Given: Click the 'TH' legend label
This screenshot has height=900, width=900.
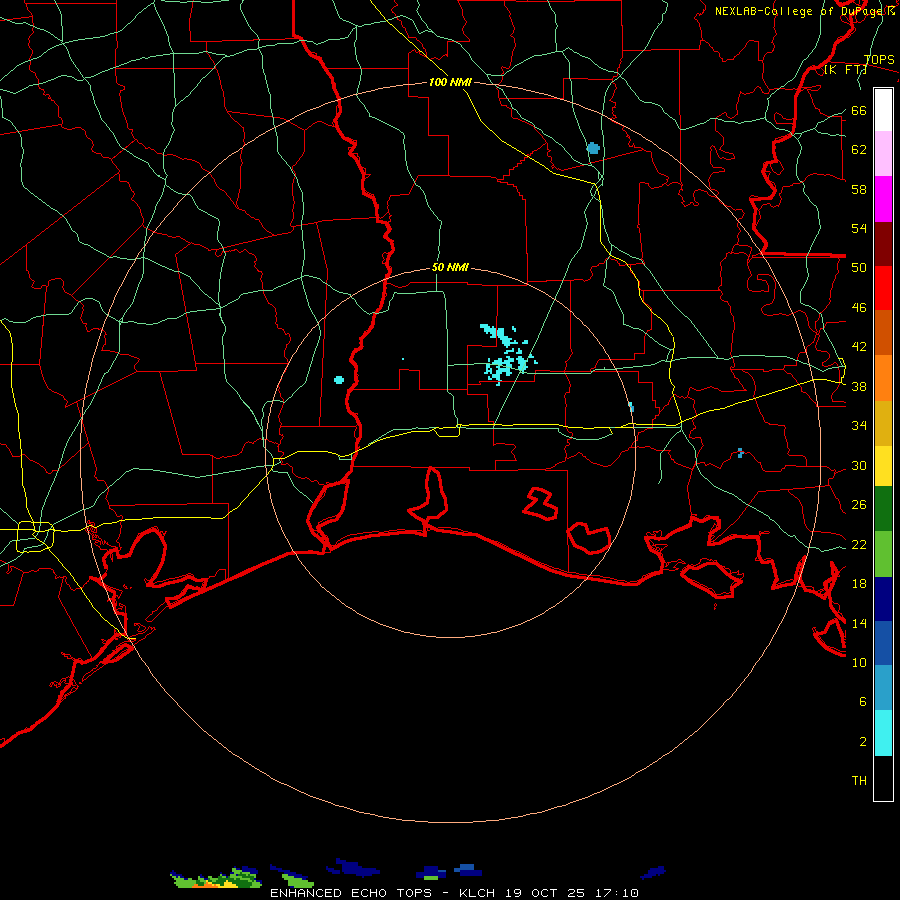Looking at the screenshot, I should (x=859, y=781).
